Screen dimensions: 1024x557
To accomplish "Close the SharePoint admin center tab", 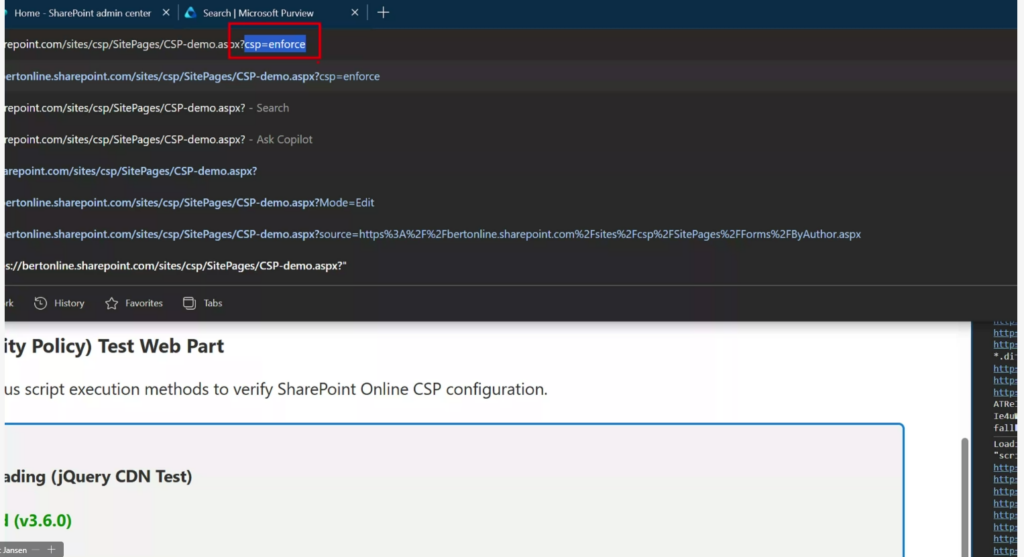I will (167, 13).
